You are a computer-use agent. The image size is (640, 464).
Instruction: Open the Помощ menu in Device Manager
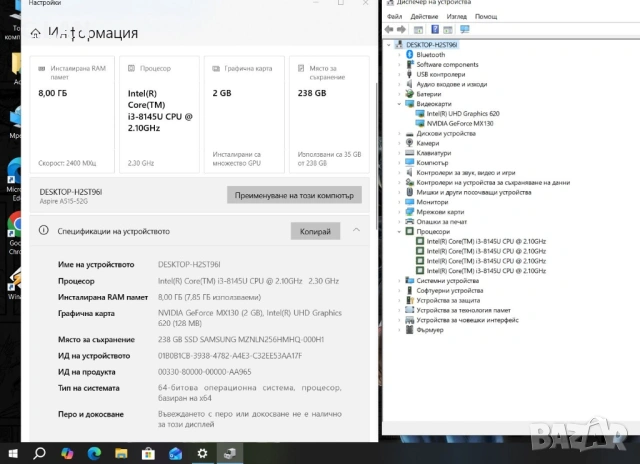(x=486, y=16)
